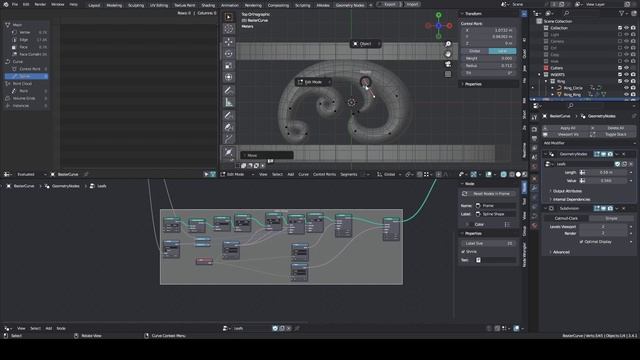The height and width of the screenshot is (360, 640).
Task: Disable Collection render camera icon in outliner
Action: click(x=633, y=28)
